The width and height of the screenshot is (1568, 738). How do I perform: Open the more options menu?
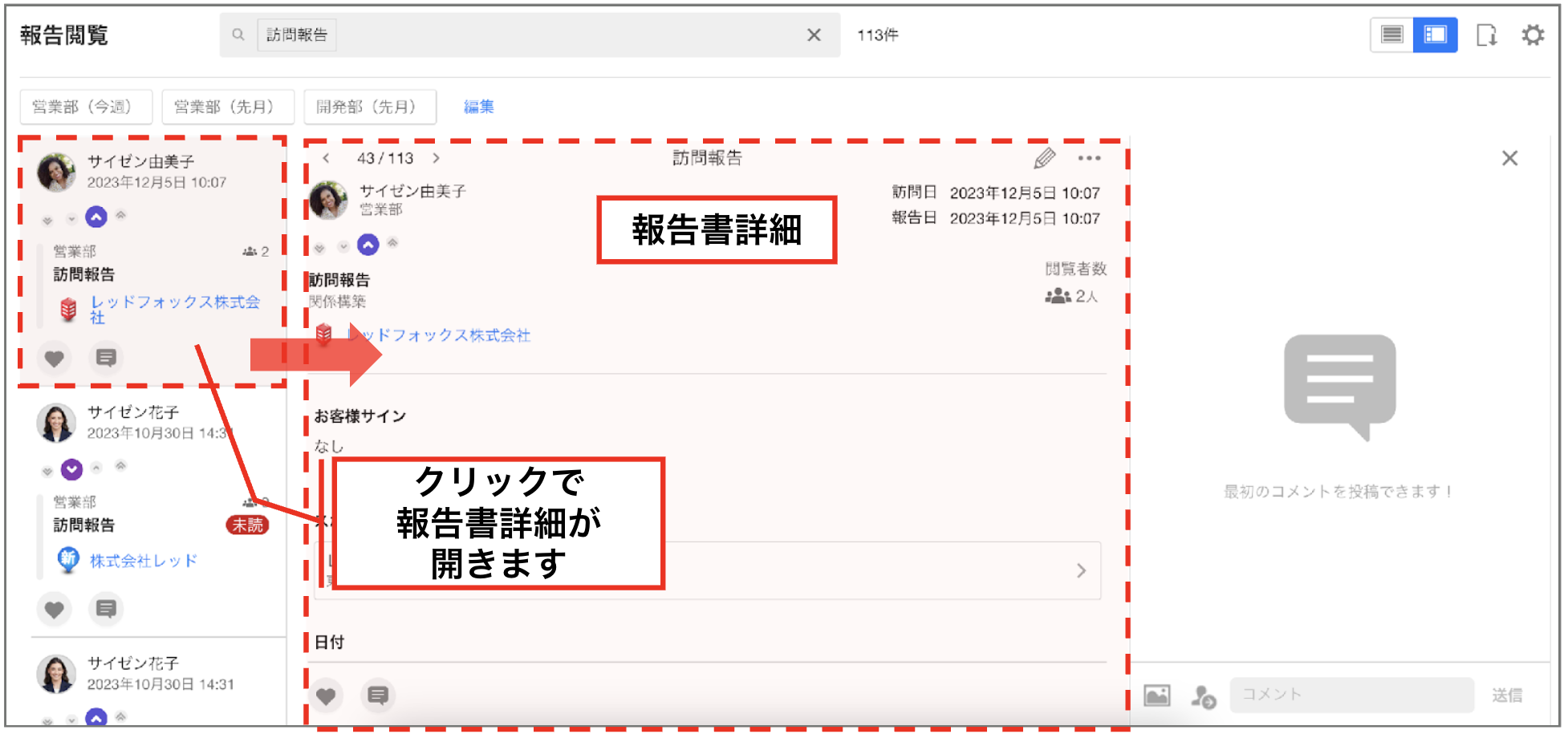(1089, 158)
